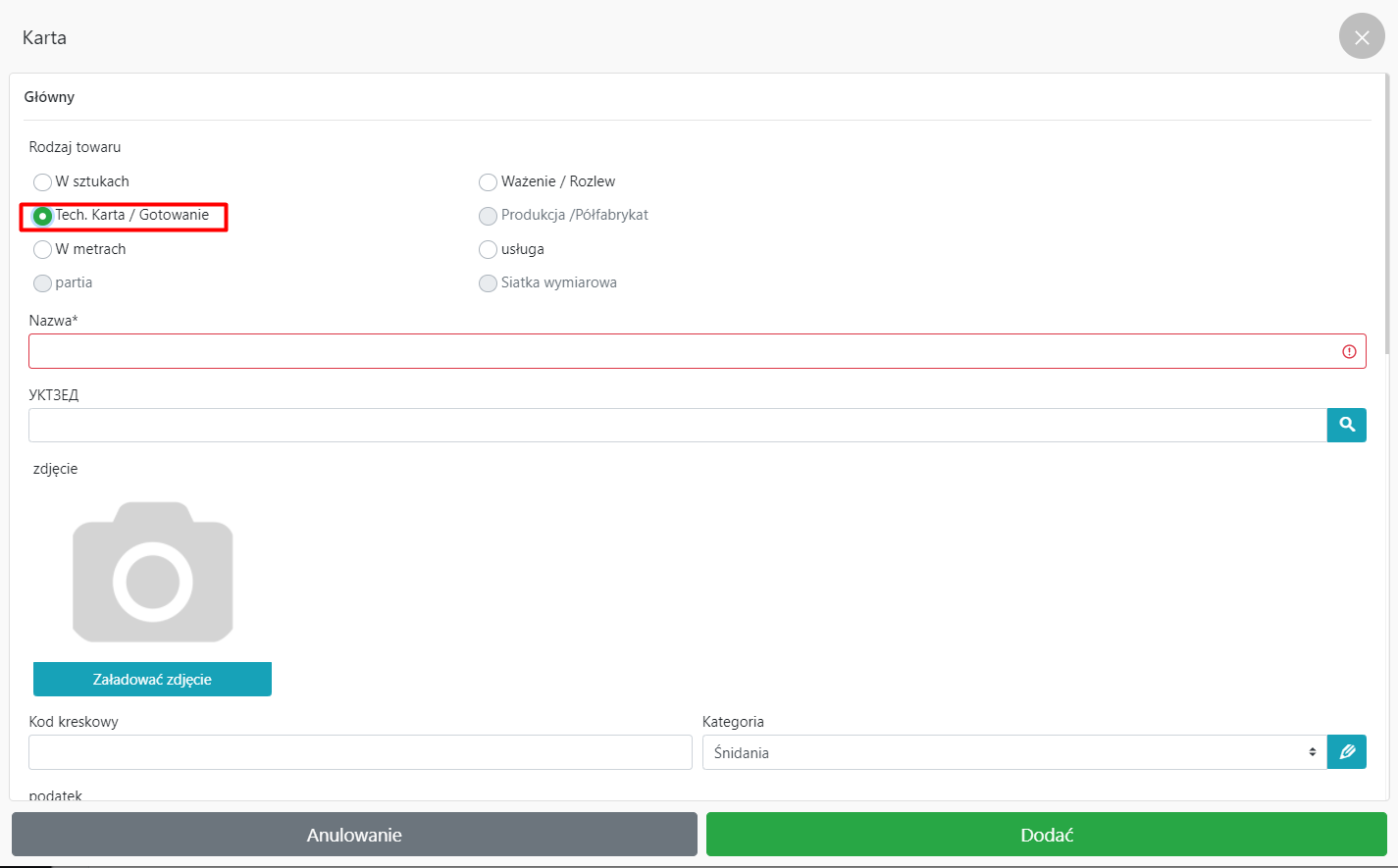Click the error icon in Nazwa field
Viewport: 1398px width, 868px height.
point(1349,351)
